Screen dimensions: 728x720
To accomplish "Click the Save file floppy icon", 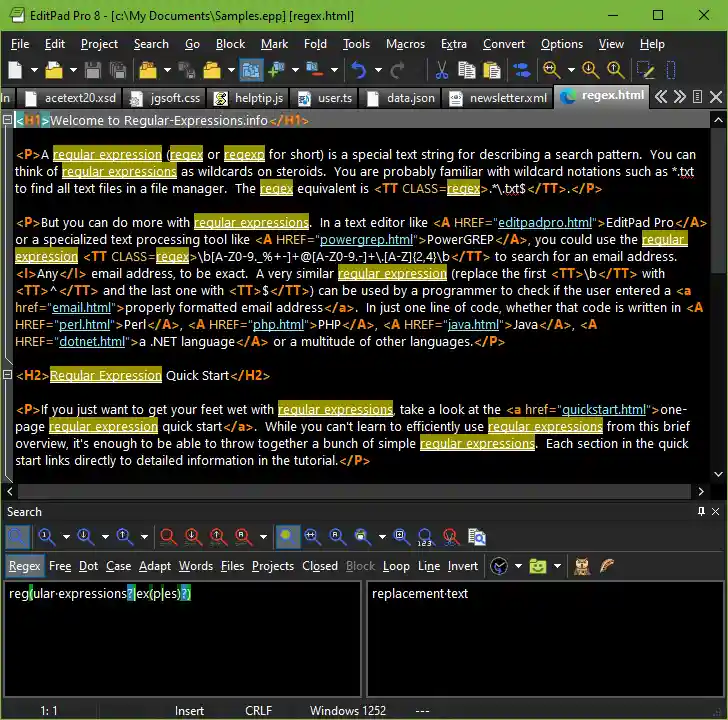I will [x=93, y=70].
